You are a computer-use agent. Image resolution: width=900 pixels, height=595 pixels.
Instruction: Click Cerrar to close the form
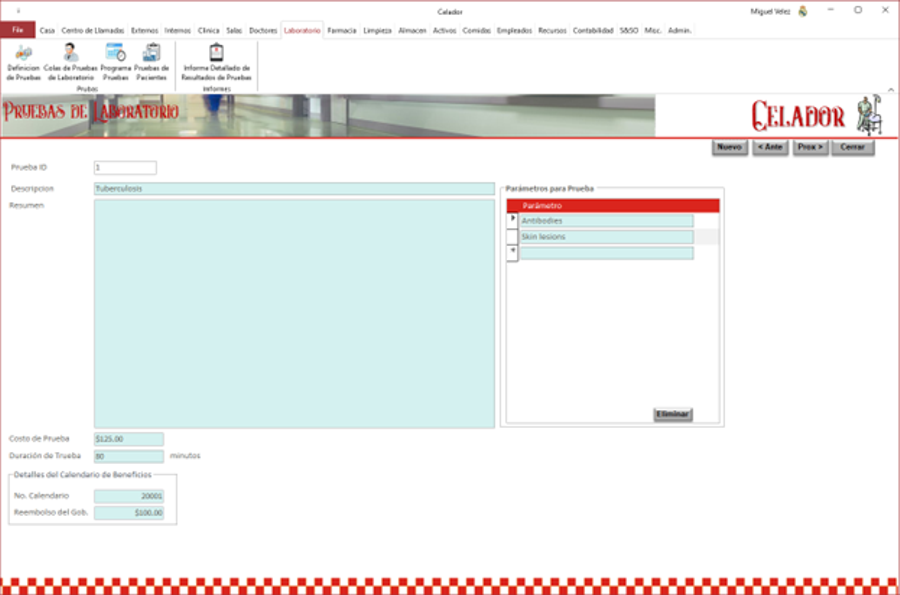851,146
